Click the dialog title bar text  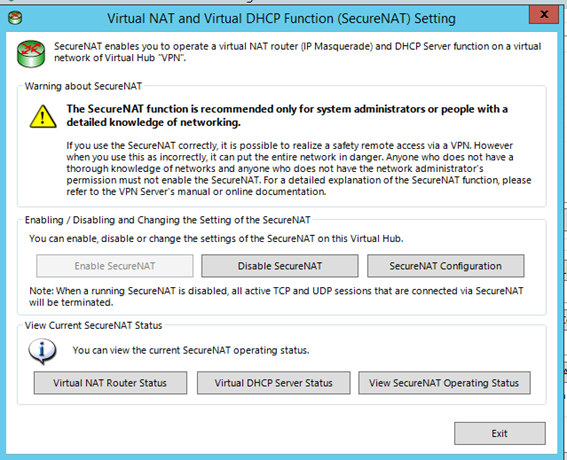click(281, 18)
